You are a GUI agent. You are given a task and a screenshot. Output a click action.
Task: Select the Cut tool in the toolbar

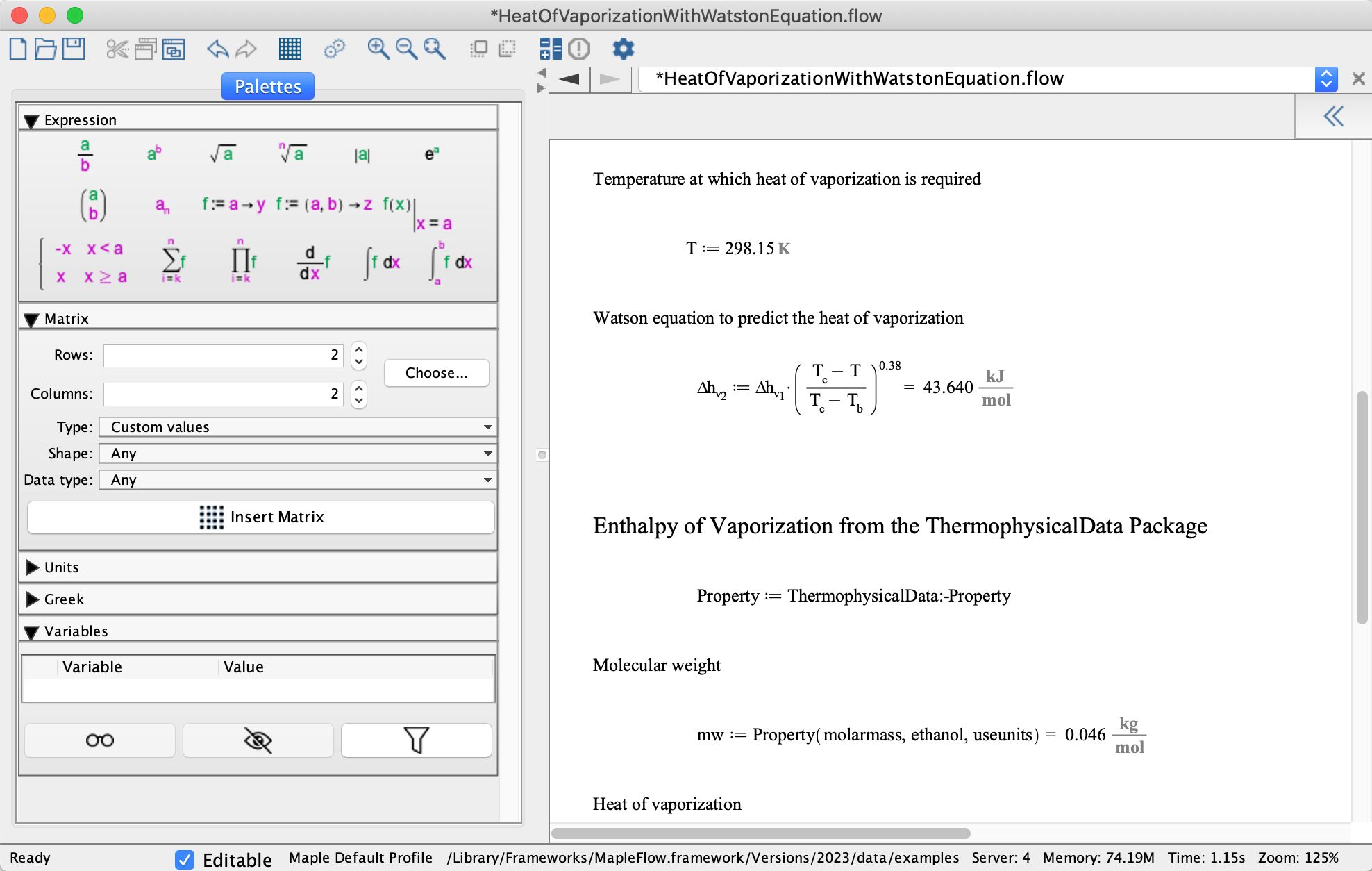115,49
